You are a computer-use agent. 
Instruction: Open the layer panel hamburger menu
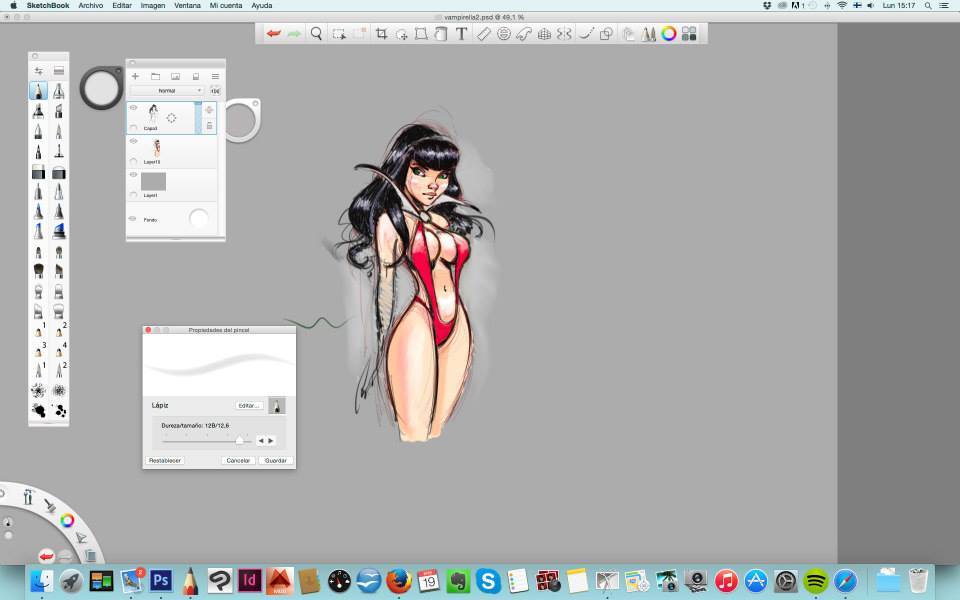pyautogui.click(x=215, y=76)
